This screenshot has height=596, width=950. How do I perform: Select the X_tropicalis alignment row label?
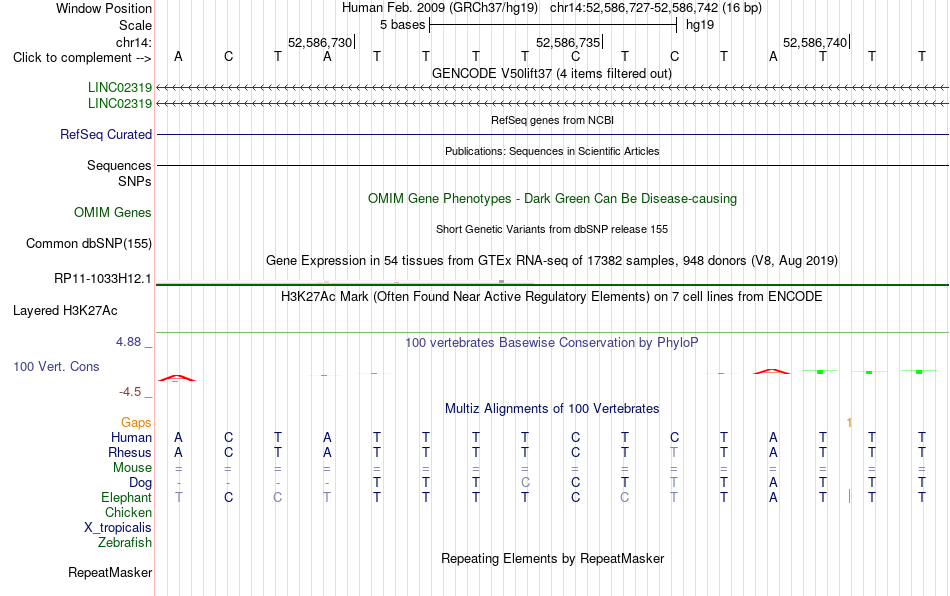[x=118, y=528]
